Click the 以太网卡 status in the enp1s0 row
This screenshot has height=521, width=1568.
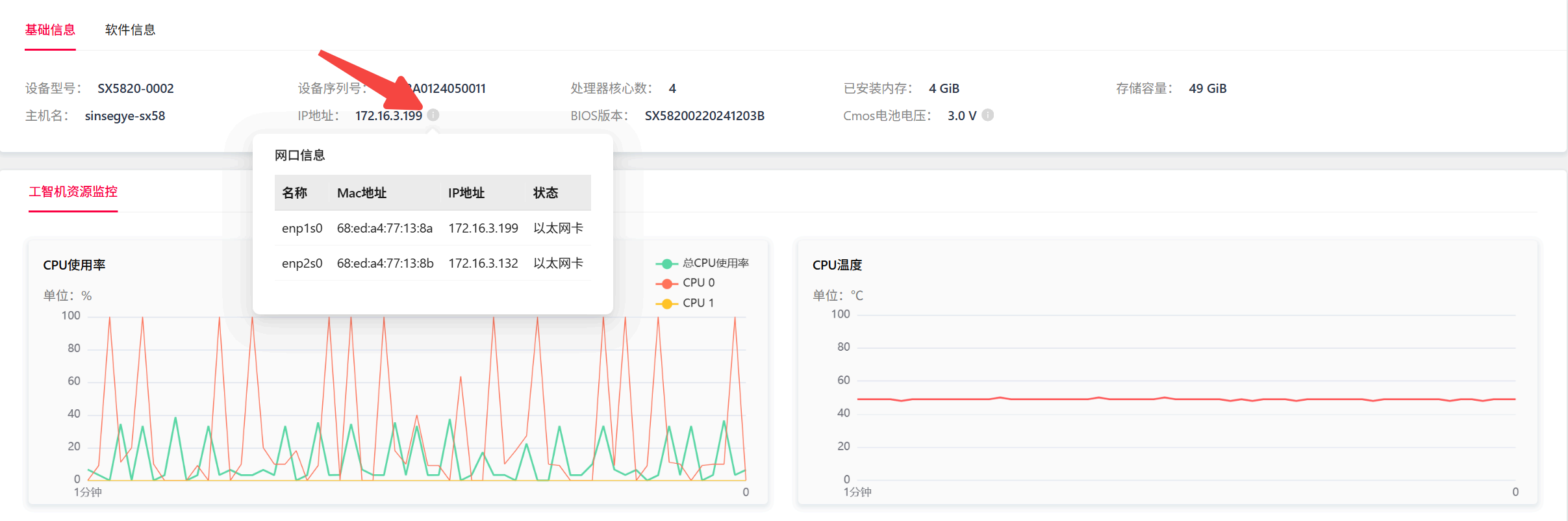[558, 228]
